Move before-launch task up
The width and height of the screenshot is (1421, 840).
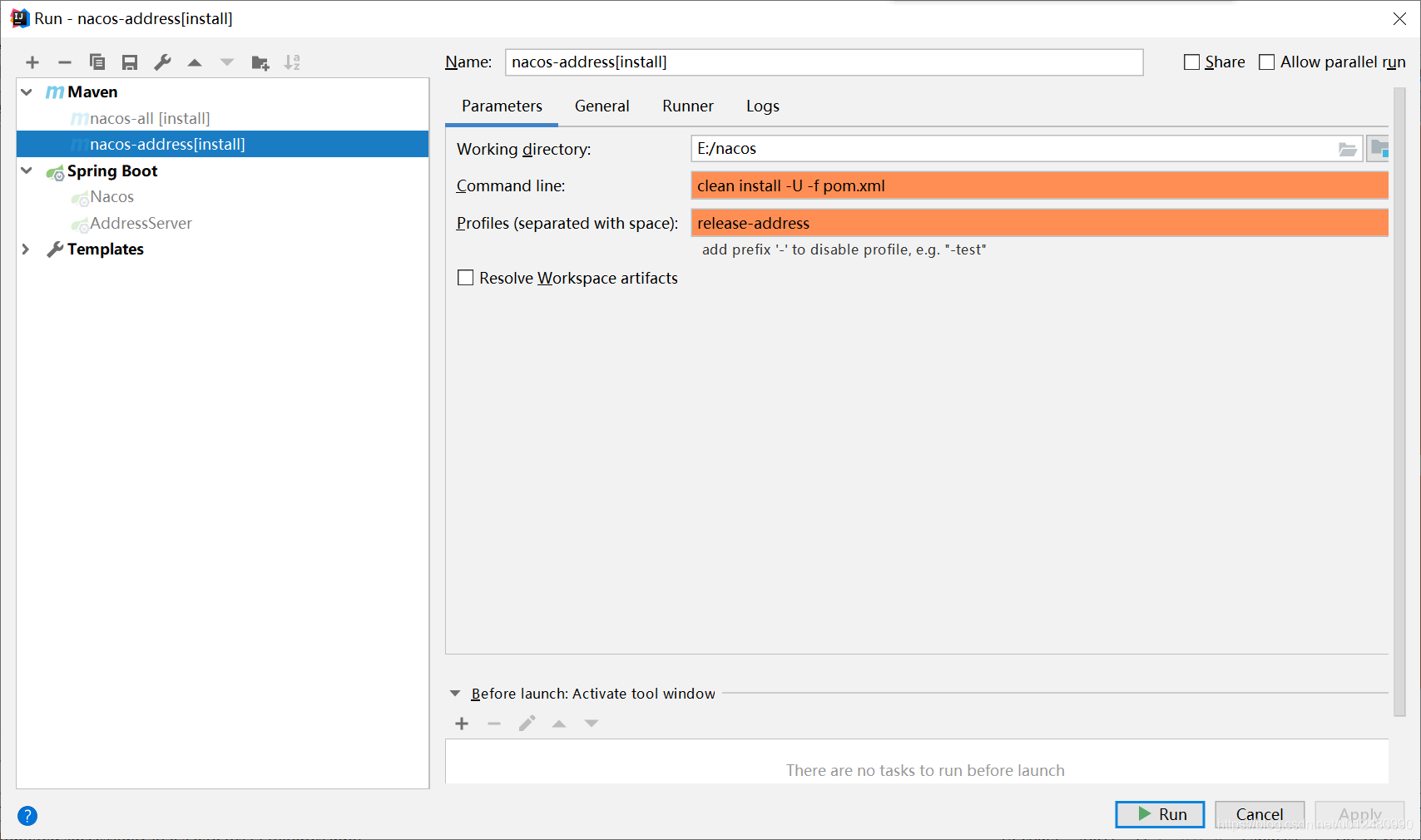coord(559,724)
